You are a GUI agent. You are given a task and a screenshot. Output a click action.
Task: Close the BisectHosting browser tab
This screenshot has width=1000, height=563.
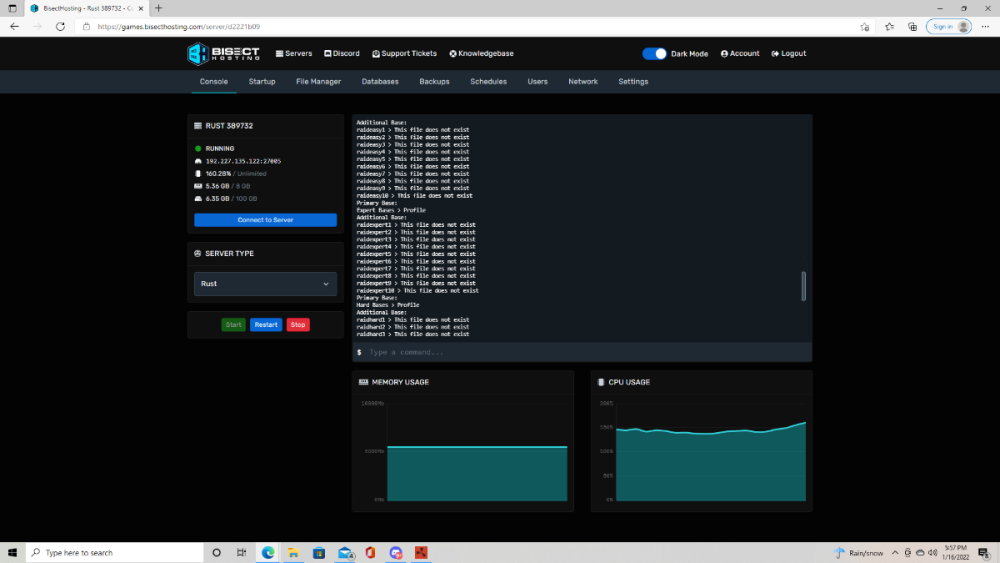(x=141, y=8)
